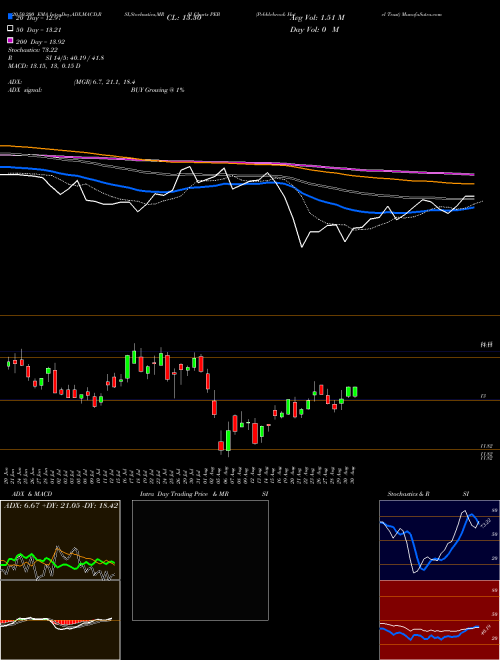Screen dimensions: 500x660
Task: Click the 'Day Vol: 0 M' text
Action: coord(314,29)
